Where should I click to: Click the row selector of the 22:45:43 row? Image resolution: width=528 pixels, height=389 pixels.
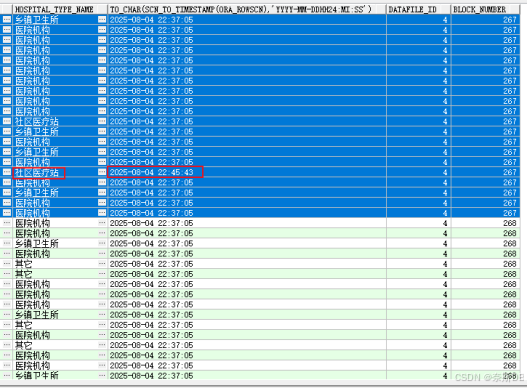pyautogui.click(x=7, y=172)
